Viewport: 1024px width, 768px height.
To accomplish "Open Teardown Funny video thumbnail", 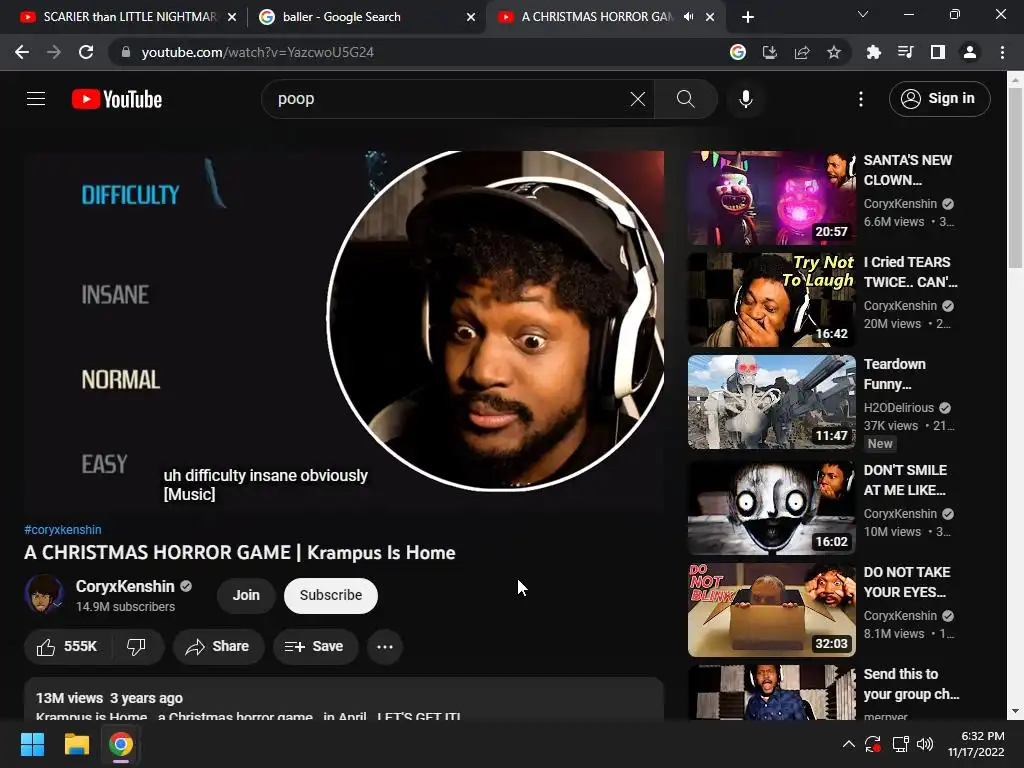I will coord(771,402).
